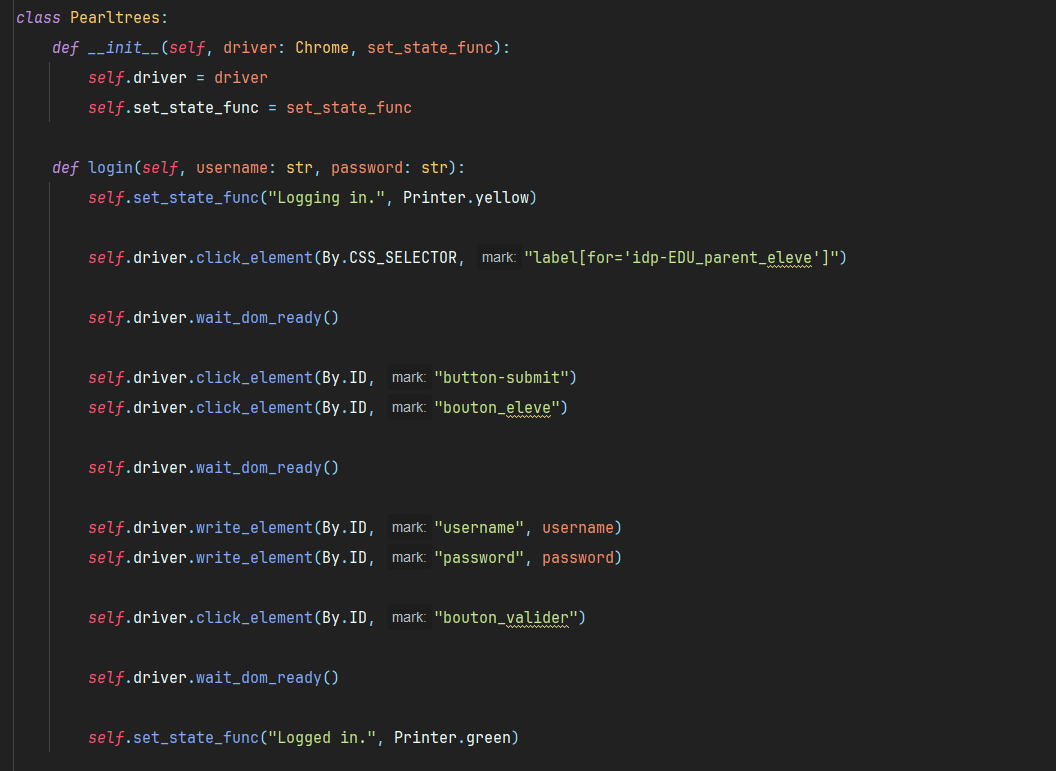
Task: Click the __init__ method name
Action: tap(124, 48)
